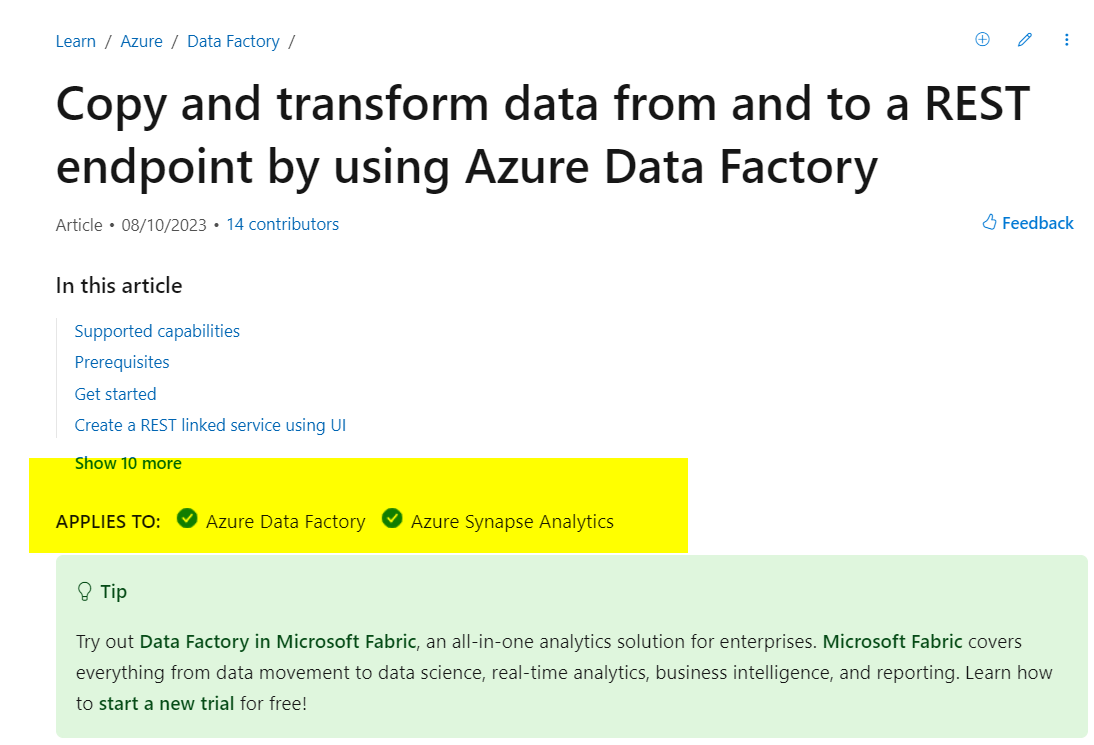Open the More actions ellipsis menu

[x=1067, y=39]
